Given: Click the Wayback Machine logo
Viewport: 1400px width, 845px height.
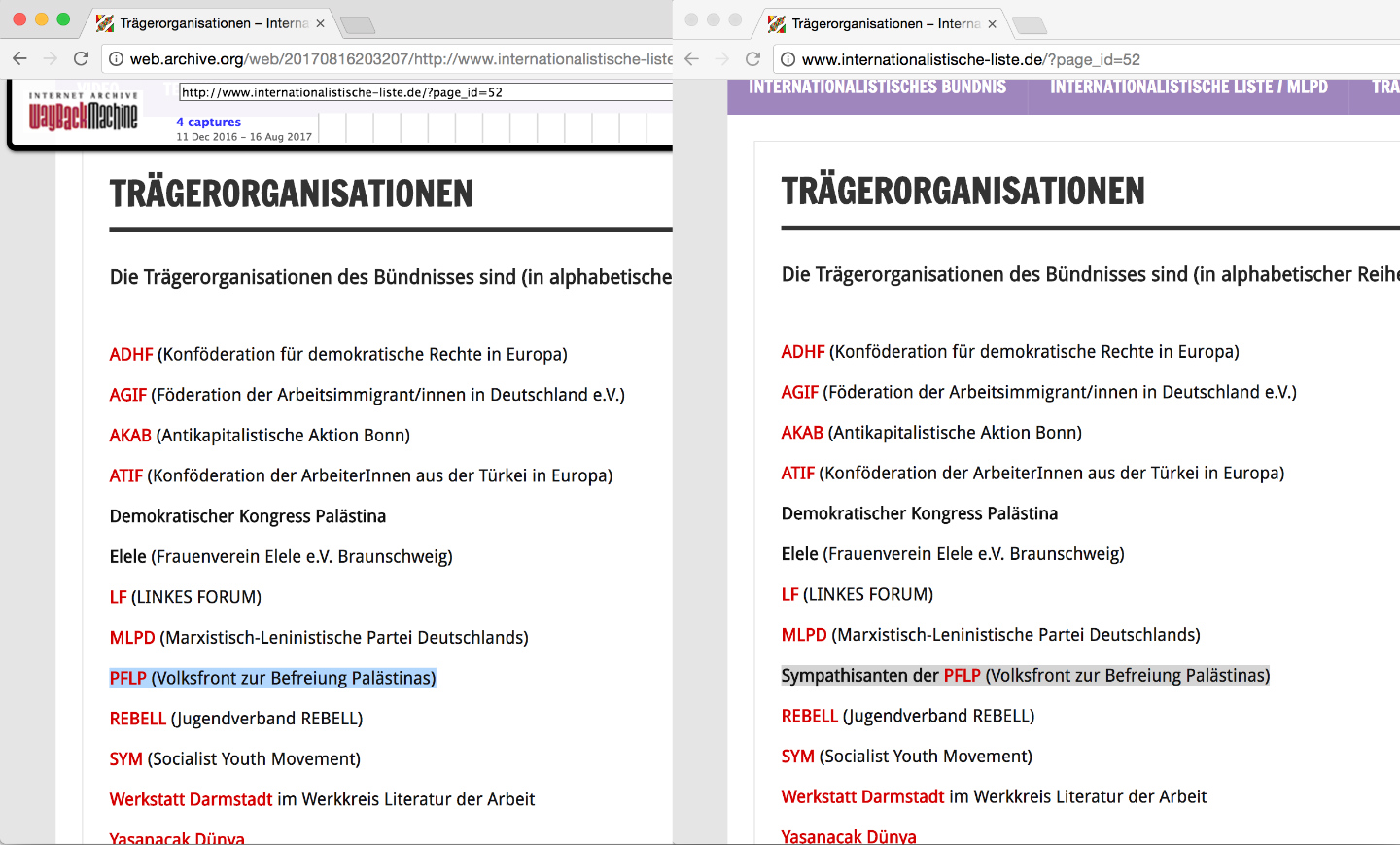Looking at the screenshot, I should click(x=84, y=113).
